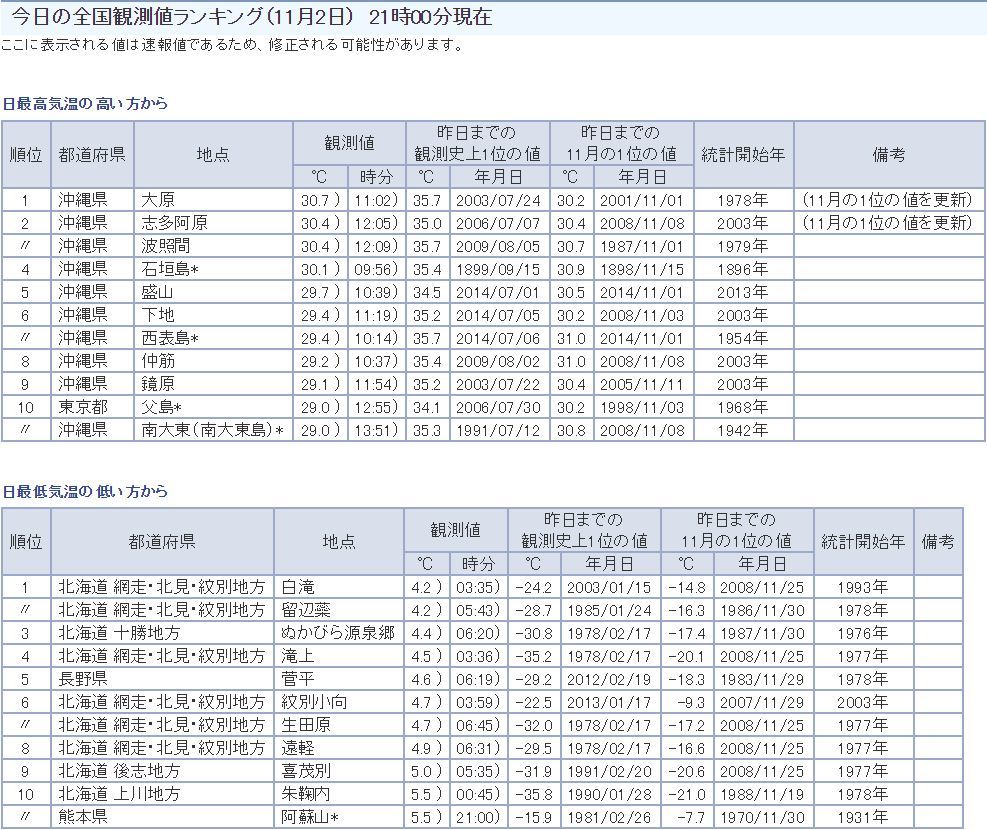
Task: Click the 熊本県 prefecture cell
Action: (x=162, y=817)
